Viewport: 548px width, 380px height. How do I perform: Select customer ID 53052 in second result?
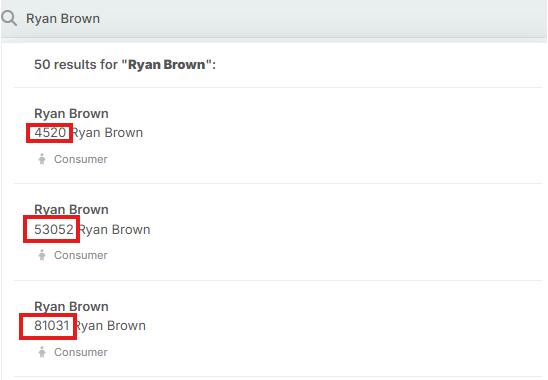(x=54, y=229)
